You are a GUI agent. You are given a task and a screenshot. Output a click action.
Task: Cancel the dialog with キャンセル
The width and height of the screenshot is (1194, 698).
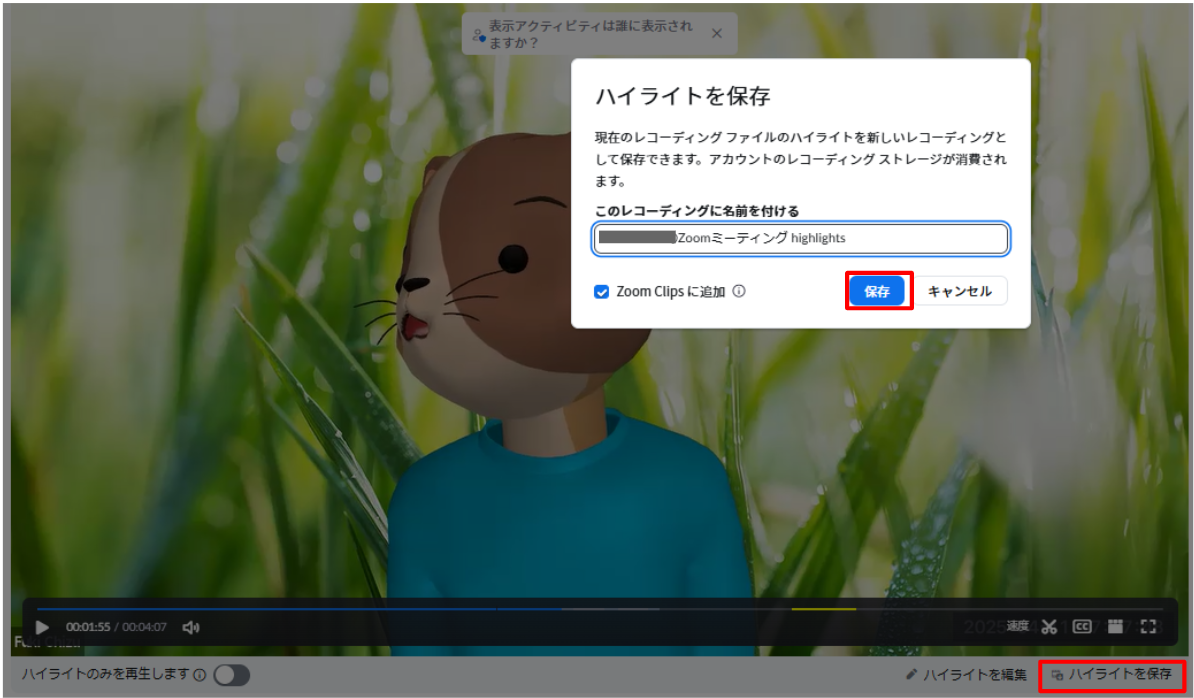[x=959, y=291]
